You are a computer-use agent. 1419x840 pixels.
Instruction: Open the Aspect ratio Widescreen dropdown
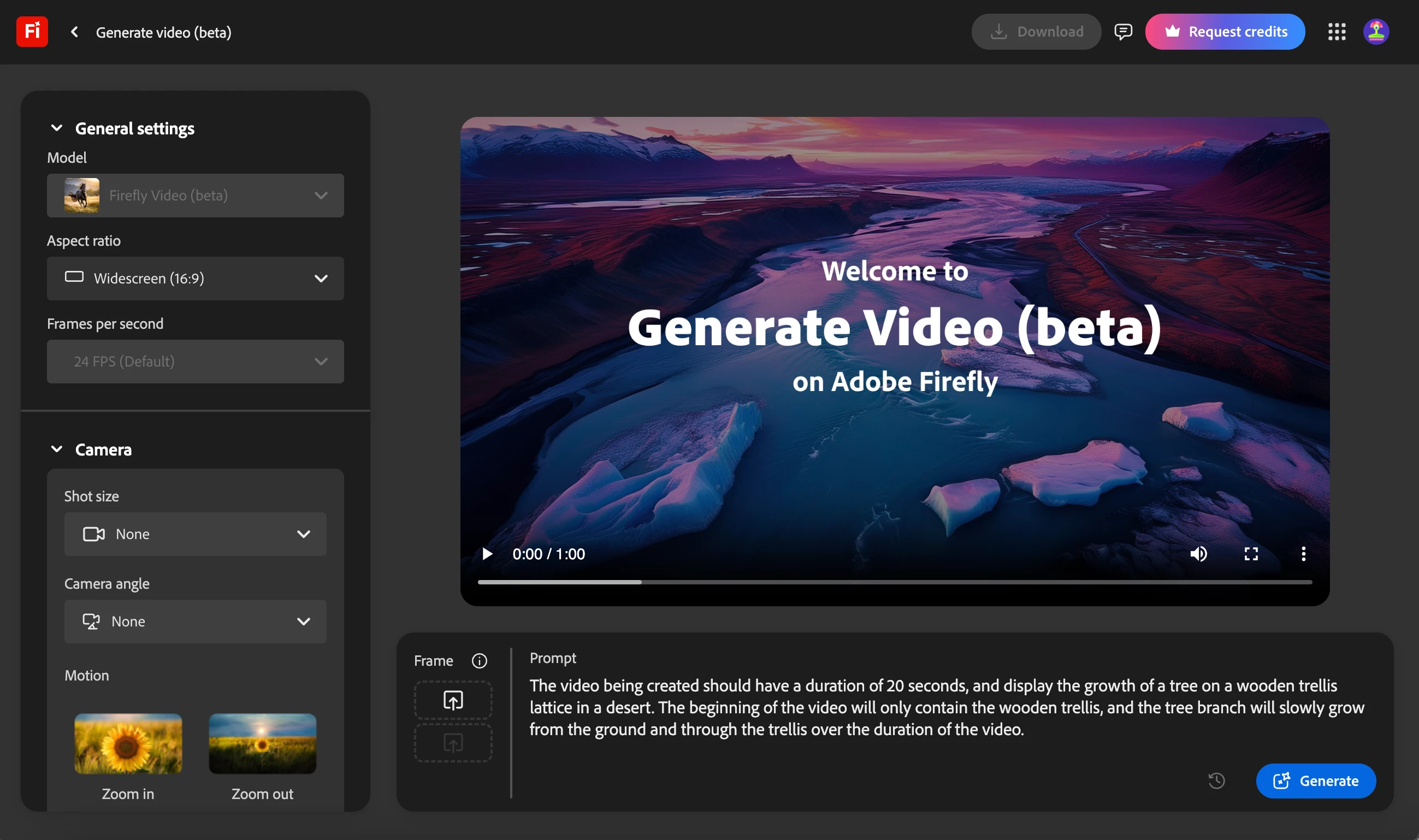[x=196, y=279]
